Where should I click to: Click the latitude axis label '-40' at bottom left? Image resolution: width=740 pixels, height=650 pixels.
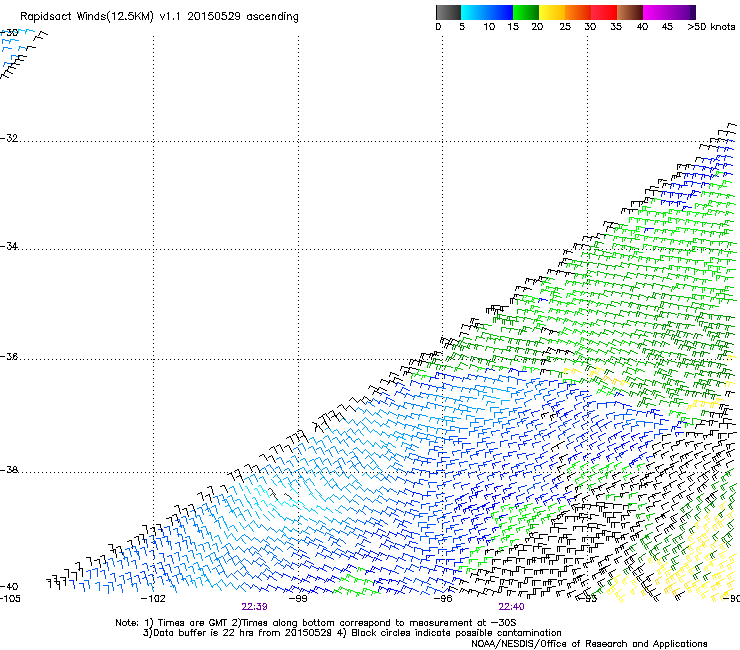pos(9,587)
